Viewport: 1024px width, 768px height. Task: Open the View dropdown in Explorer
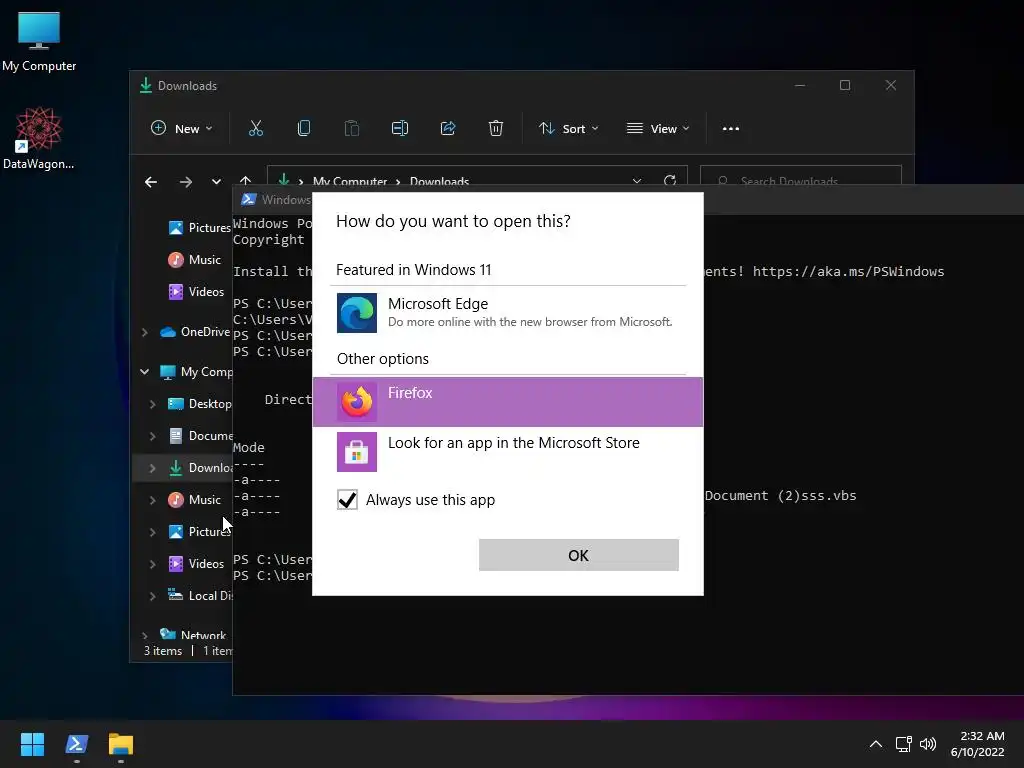pos(658,129)
